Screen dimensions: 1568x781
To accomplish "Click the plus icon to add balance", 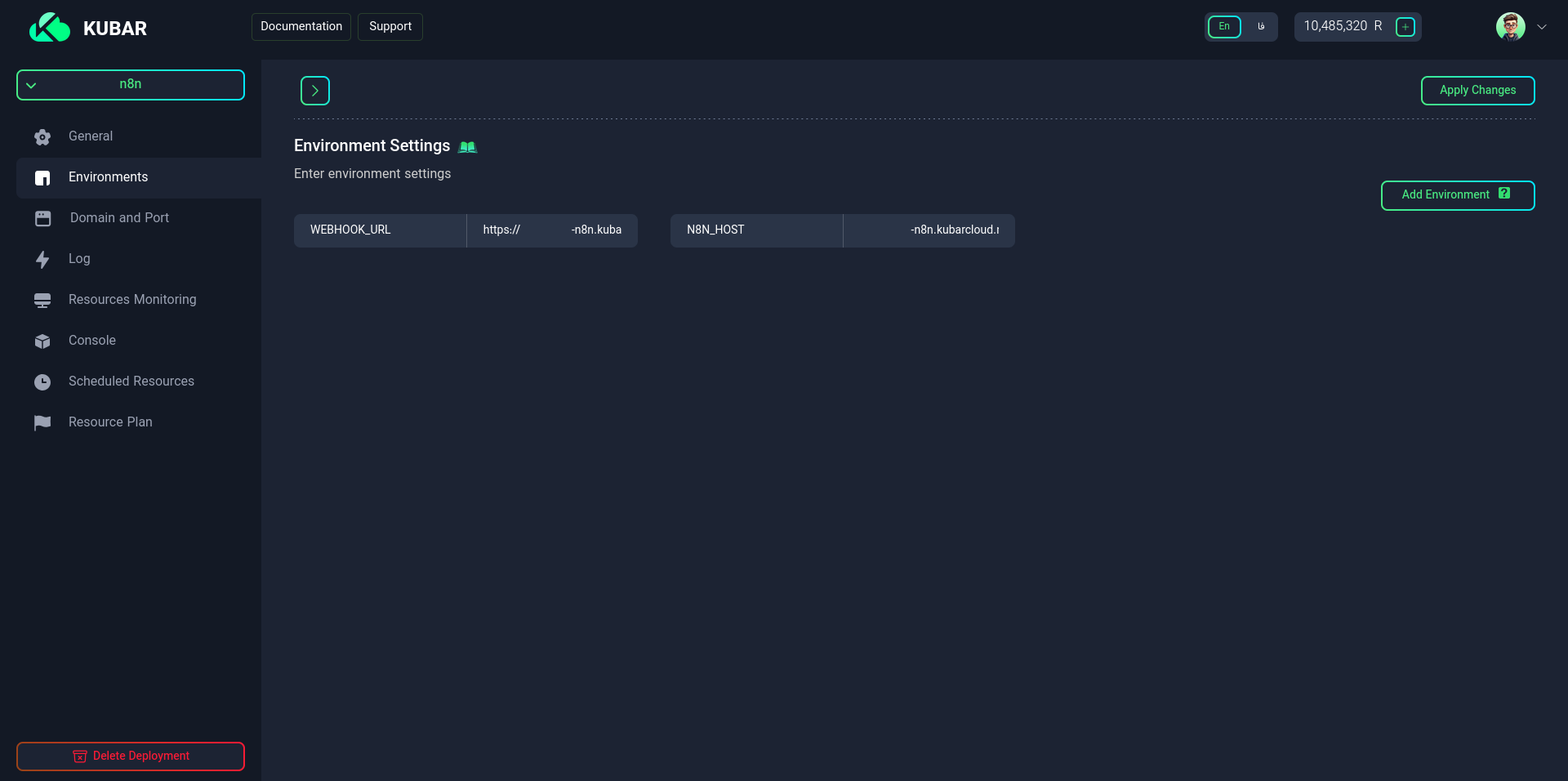I will pyautogui.click(x=1405, y=27).
